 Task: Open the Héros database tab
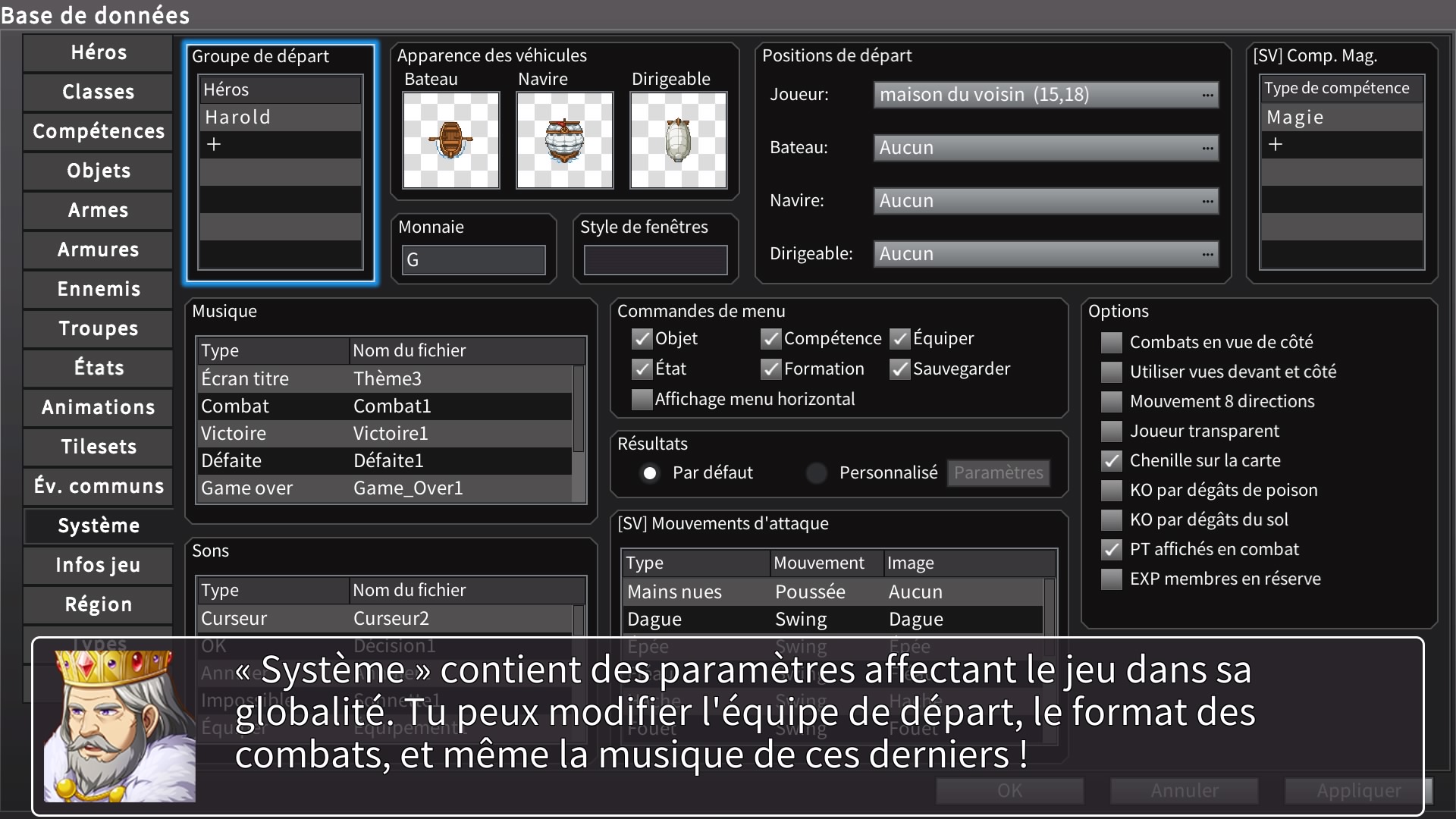pyautogui.click(x=99, y=52)
